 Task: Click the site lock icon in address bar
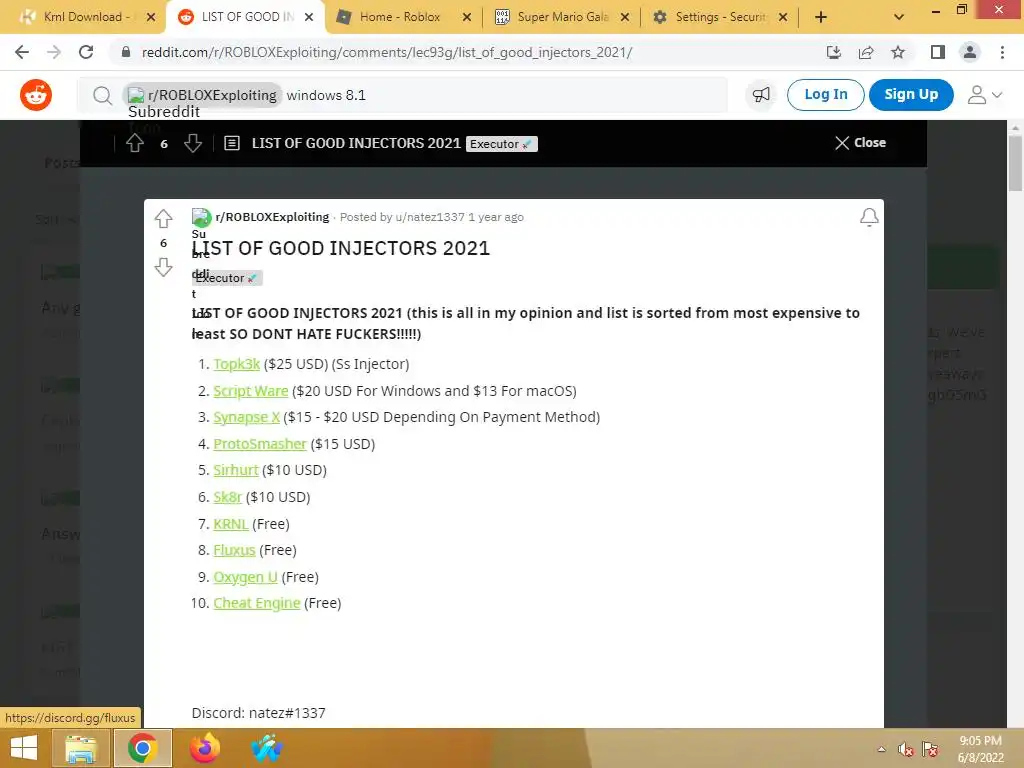tap(126, 52)
